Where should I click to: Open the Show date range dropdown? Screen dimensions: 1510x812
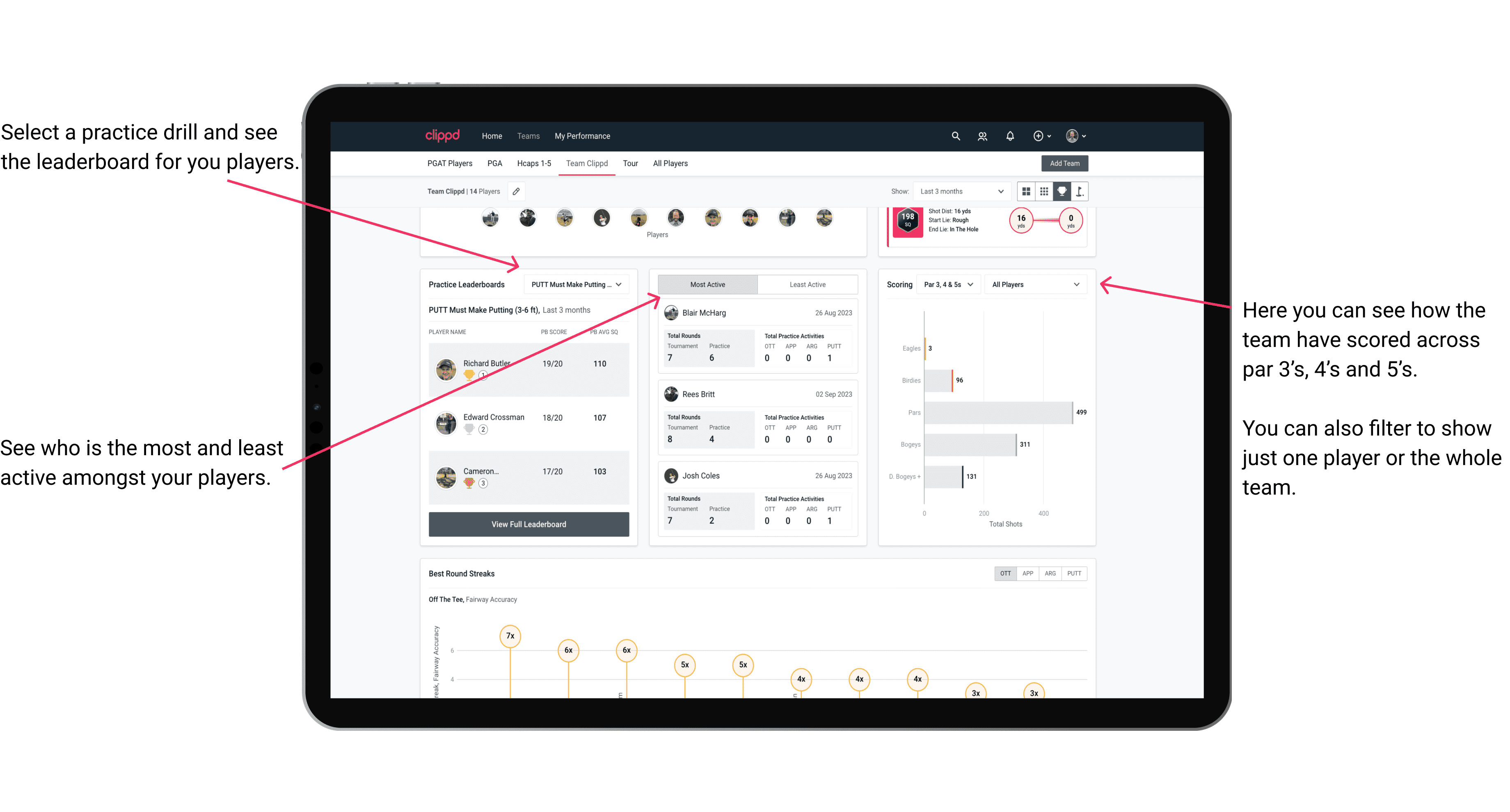coord(961,191)
